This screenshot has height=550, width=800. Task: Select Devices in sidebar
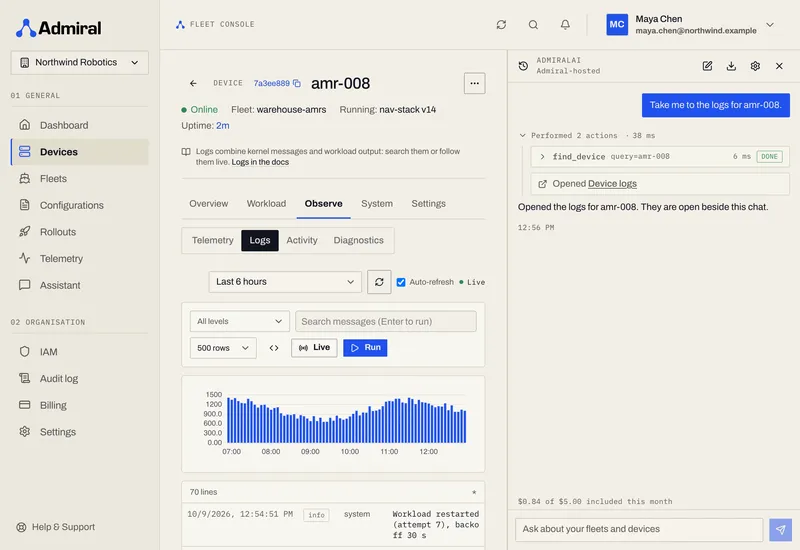tap(80, 152)
